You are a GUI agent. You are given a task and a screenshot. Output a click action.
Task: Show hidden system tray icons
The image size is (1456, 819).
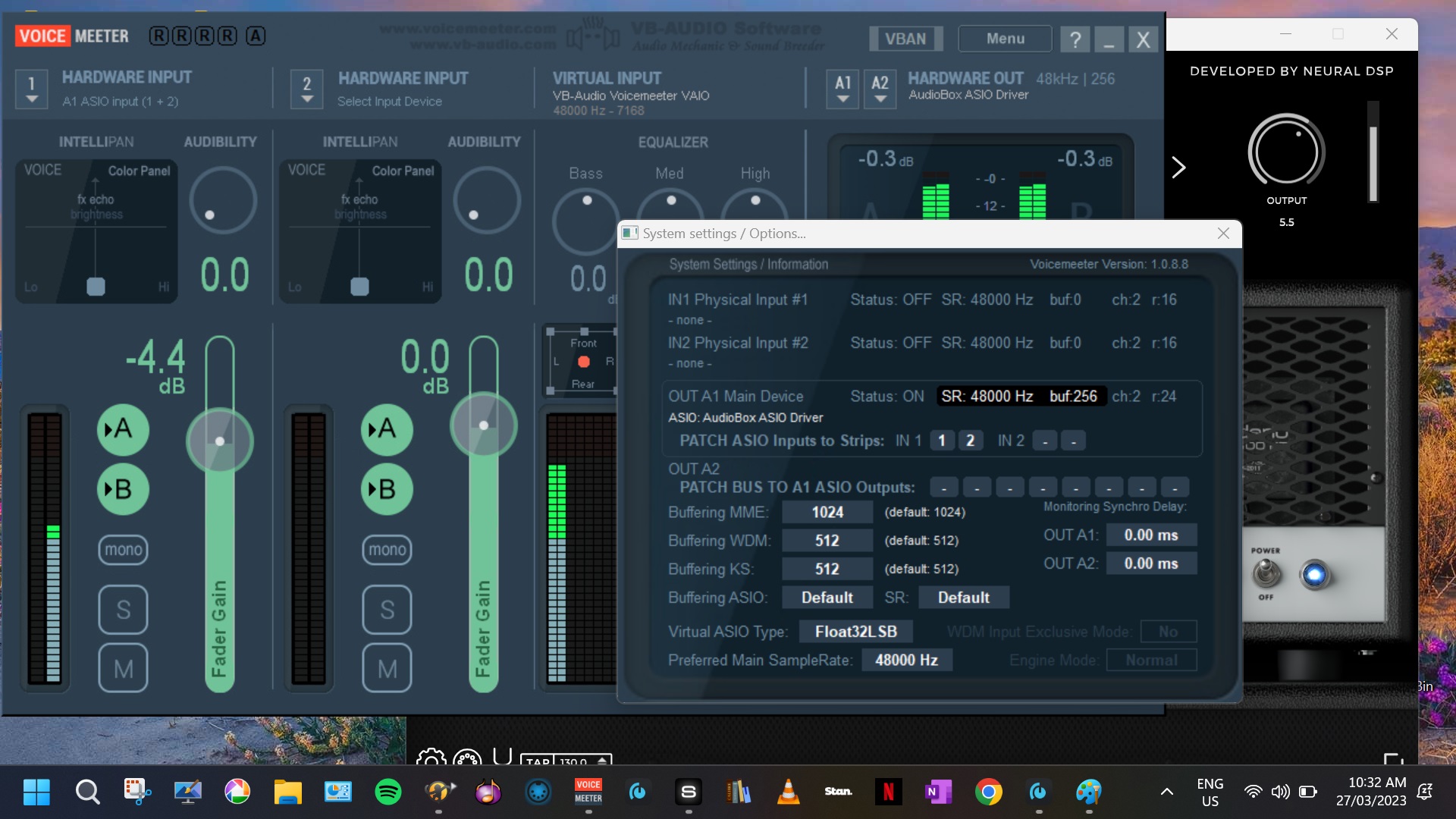pyautogui.click(x=1167, y=792)
